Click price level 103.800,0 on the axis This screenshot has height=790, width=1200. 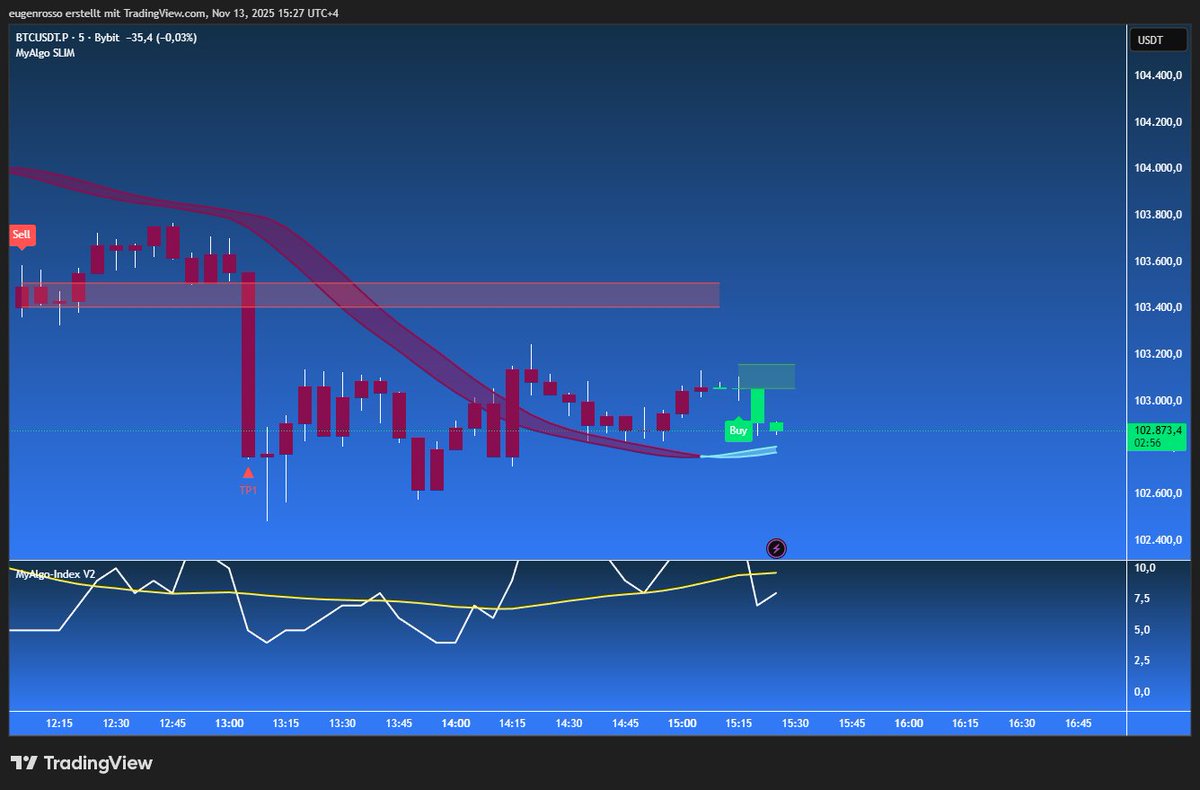1158,215
